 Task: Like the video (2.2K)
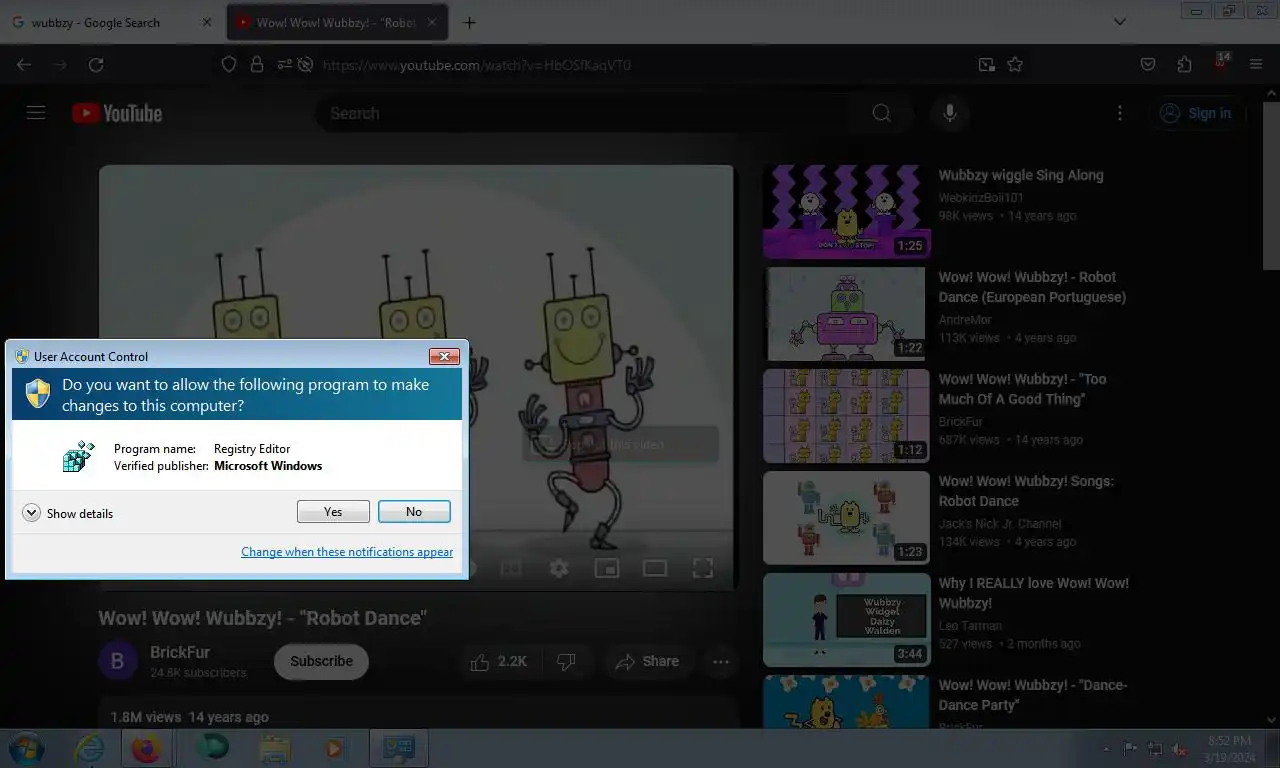point(499,661)
